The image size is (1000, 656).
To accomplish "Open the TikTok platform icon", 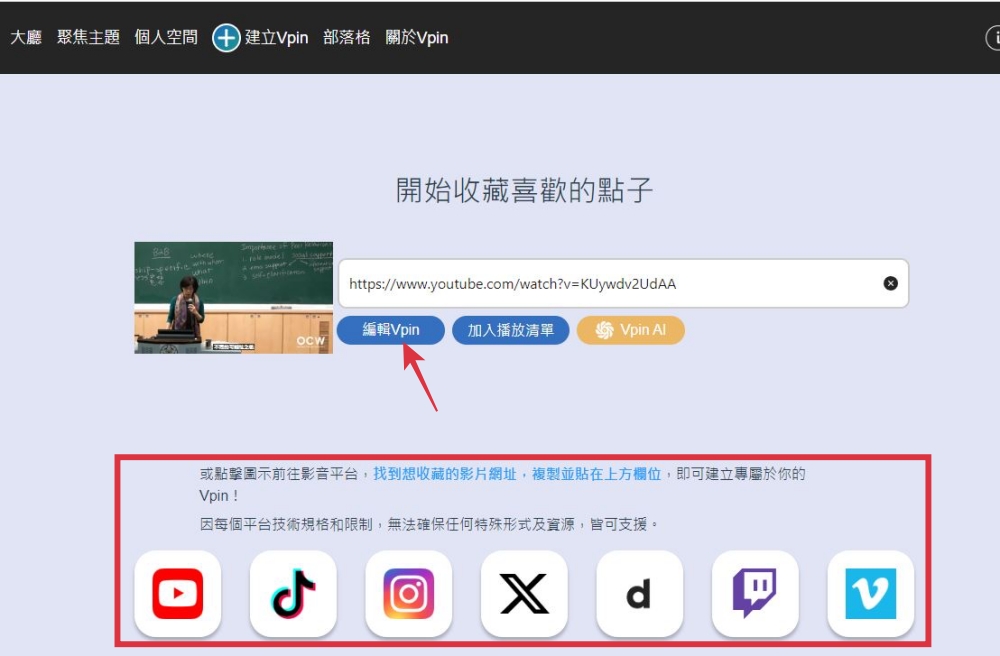I will [x=293, y=593].
